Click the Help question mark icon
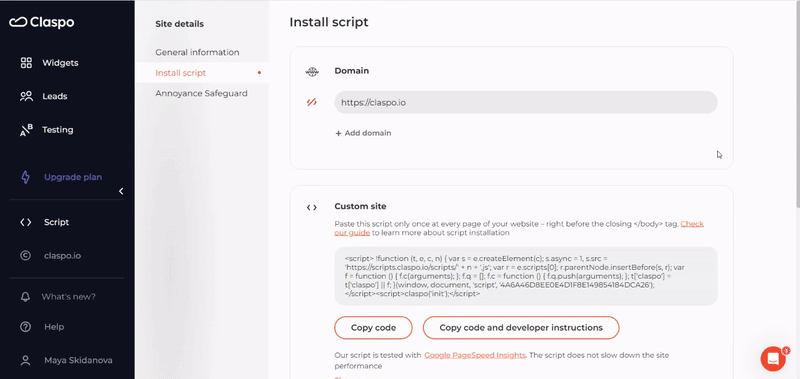Viewport: 800px width, 379px height. tap(25, 327)
